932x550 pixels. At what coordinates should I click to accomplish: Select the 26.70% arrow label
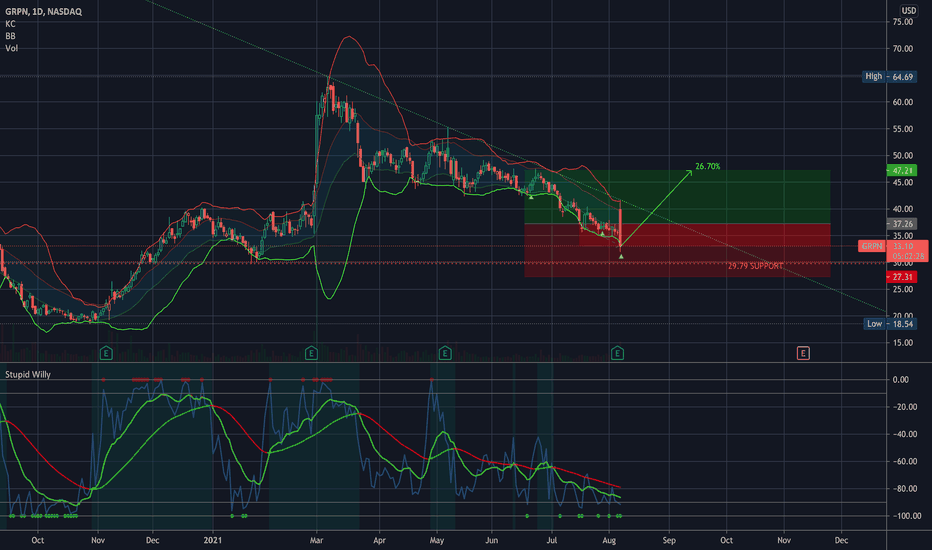707,166
